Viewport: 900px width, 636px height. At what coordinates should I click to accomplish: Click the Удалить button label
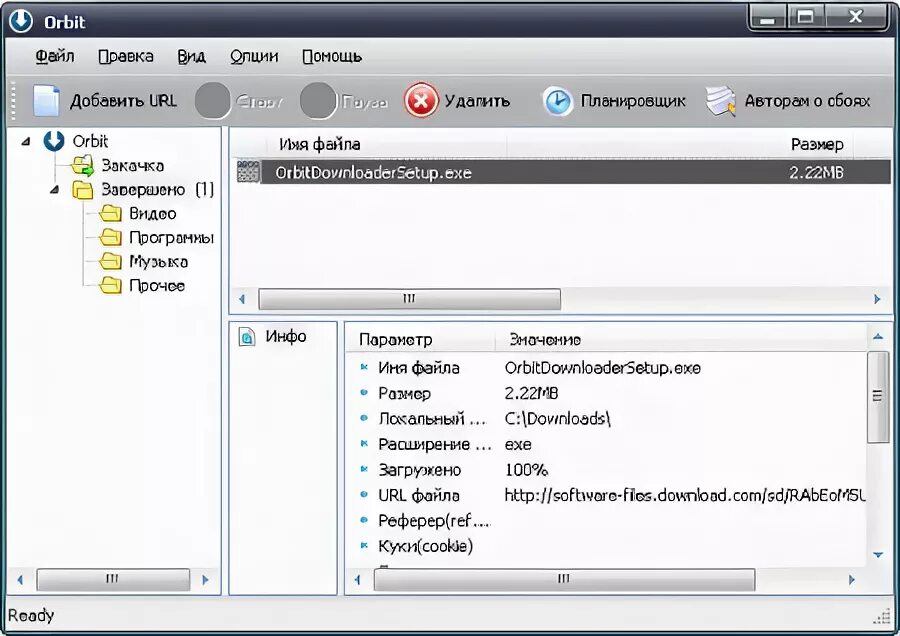click(477, 101)
